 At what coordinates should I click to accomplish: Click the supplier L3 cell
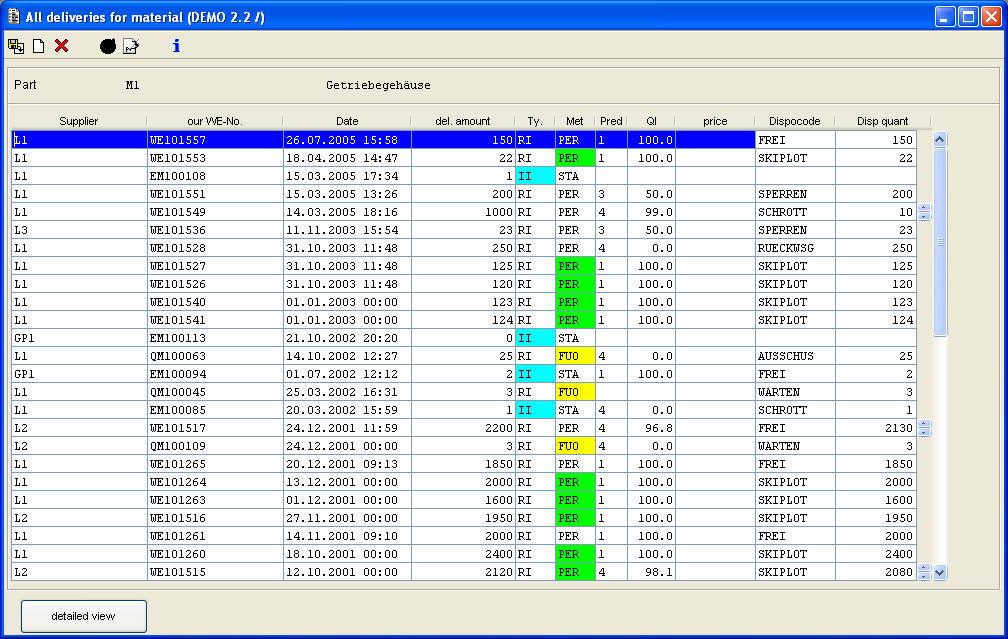point(80,230)
